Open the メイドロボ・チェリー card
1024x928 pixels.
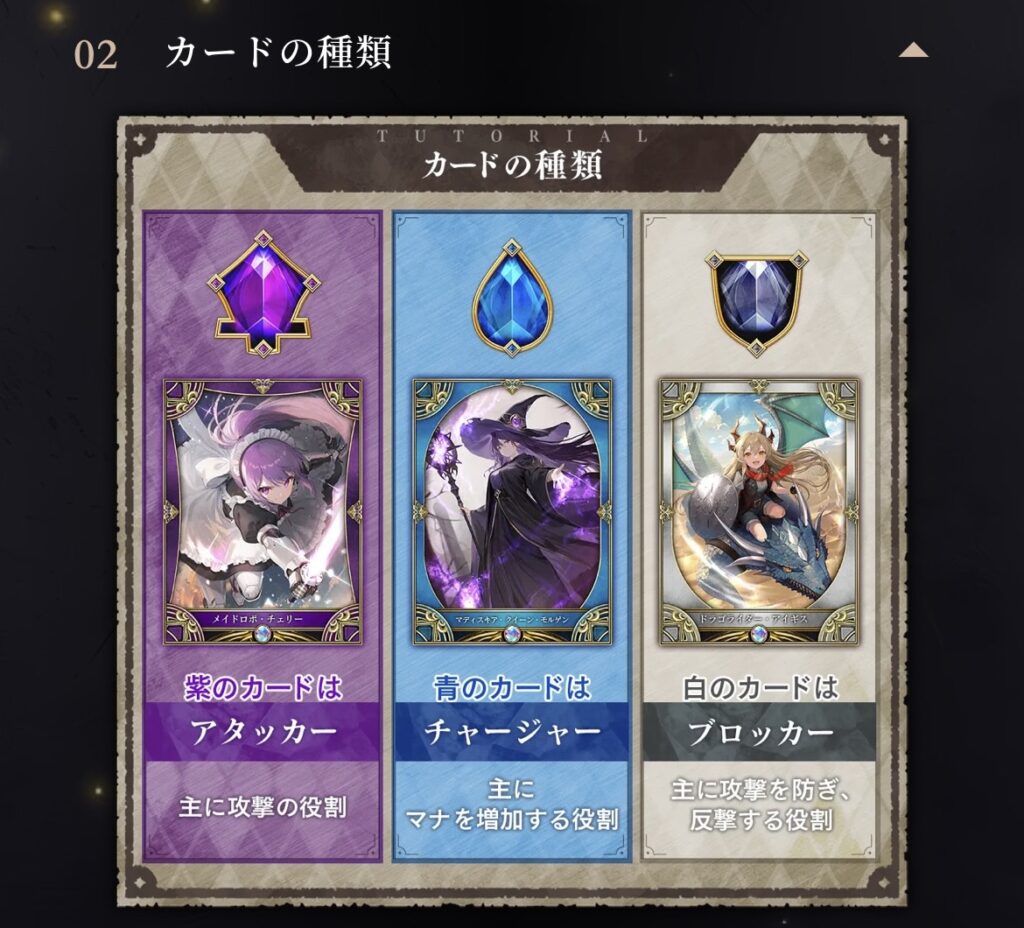[x=263, y=511]
